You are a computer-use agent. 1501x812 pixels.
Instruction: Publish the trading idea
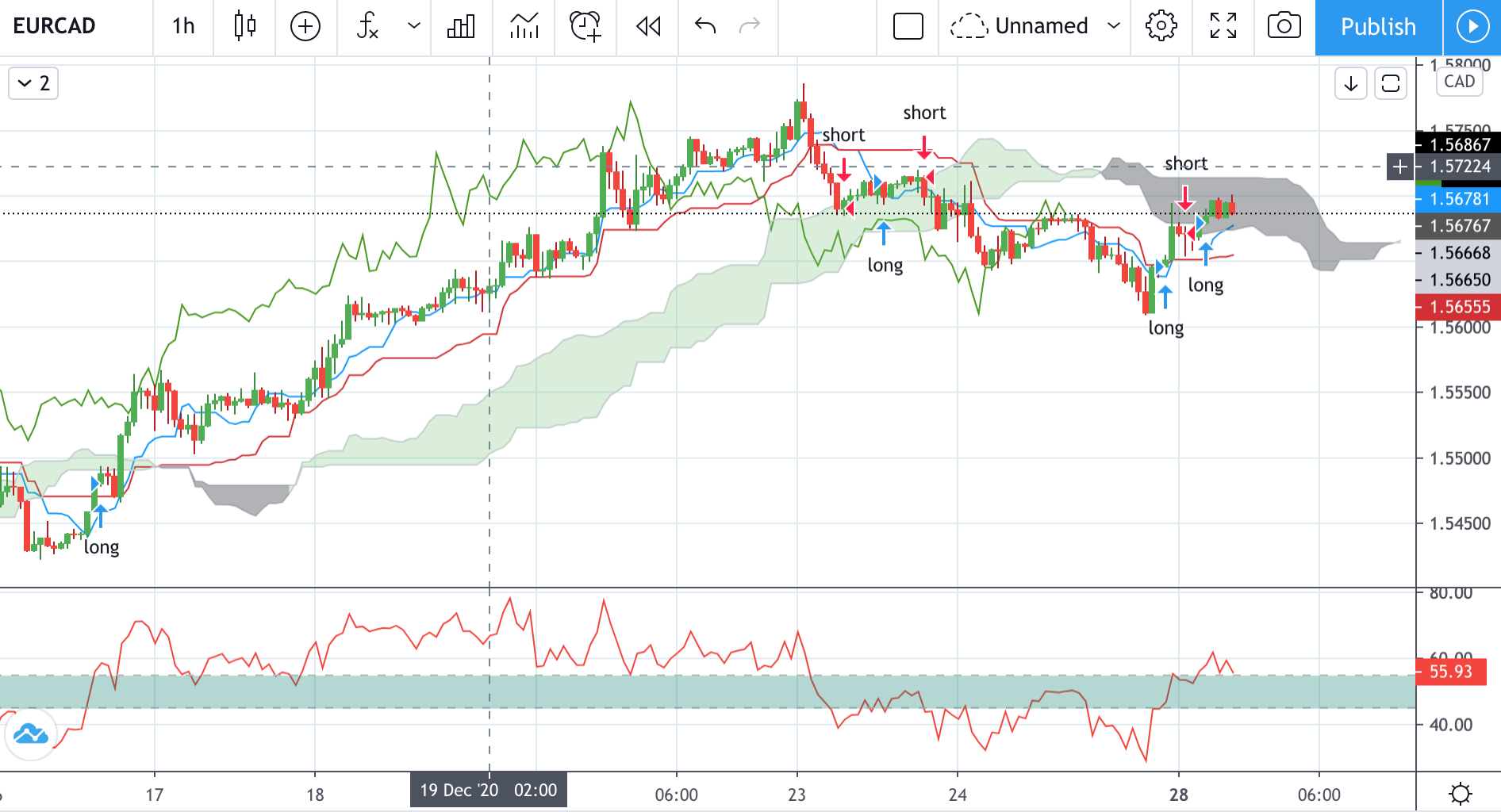pos(1378,27)
